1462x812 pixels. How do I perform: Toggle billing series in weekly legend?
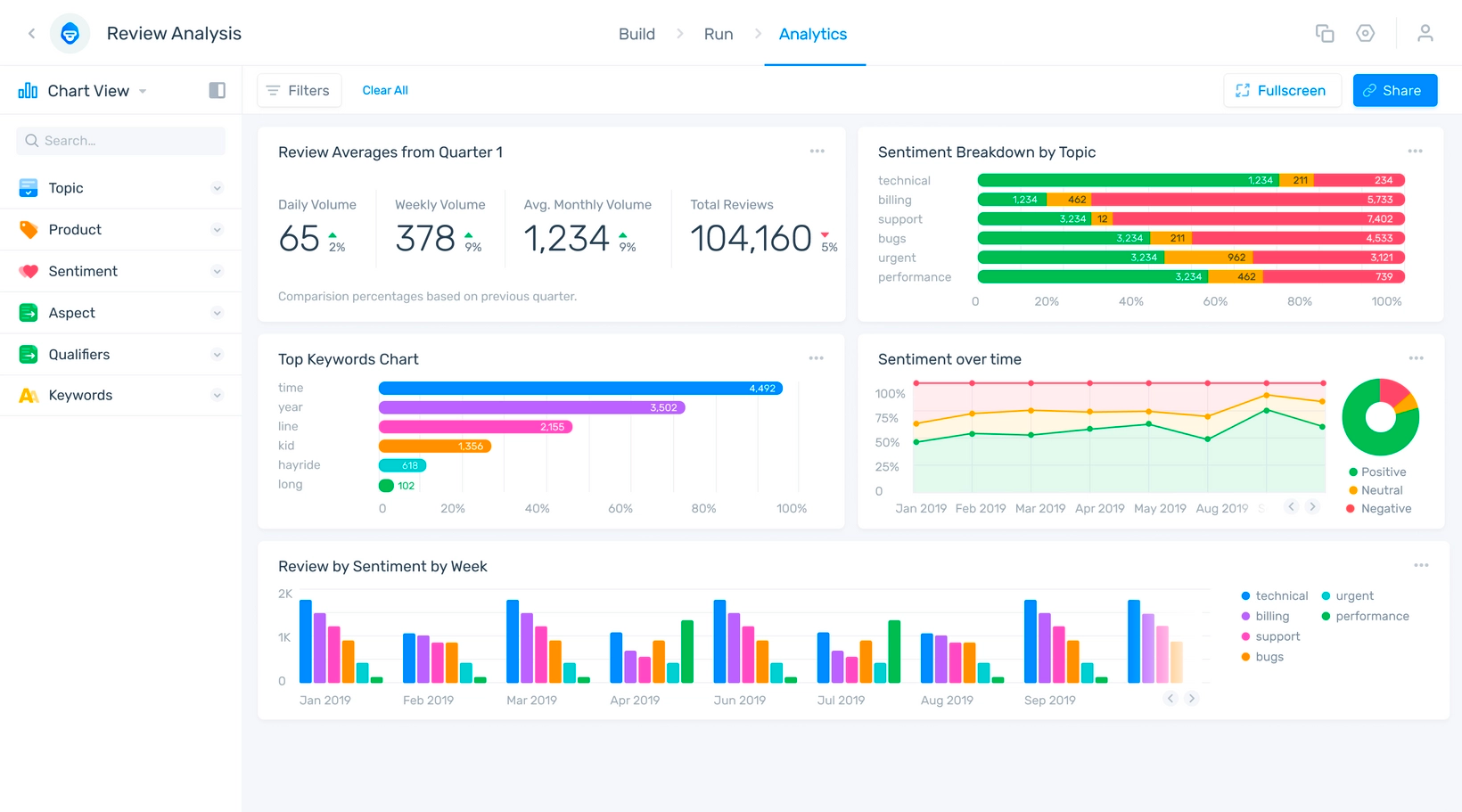[x=1265, y=616]
